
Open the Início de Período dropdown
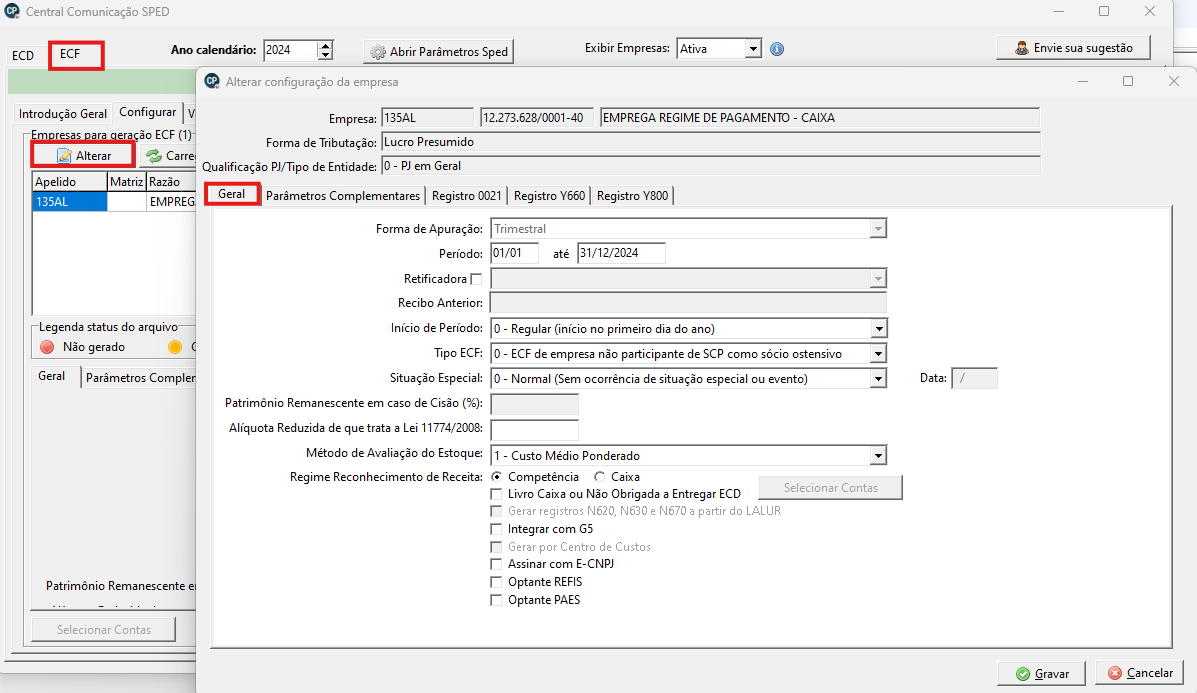pos(878,329)
